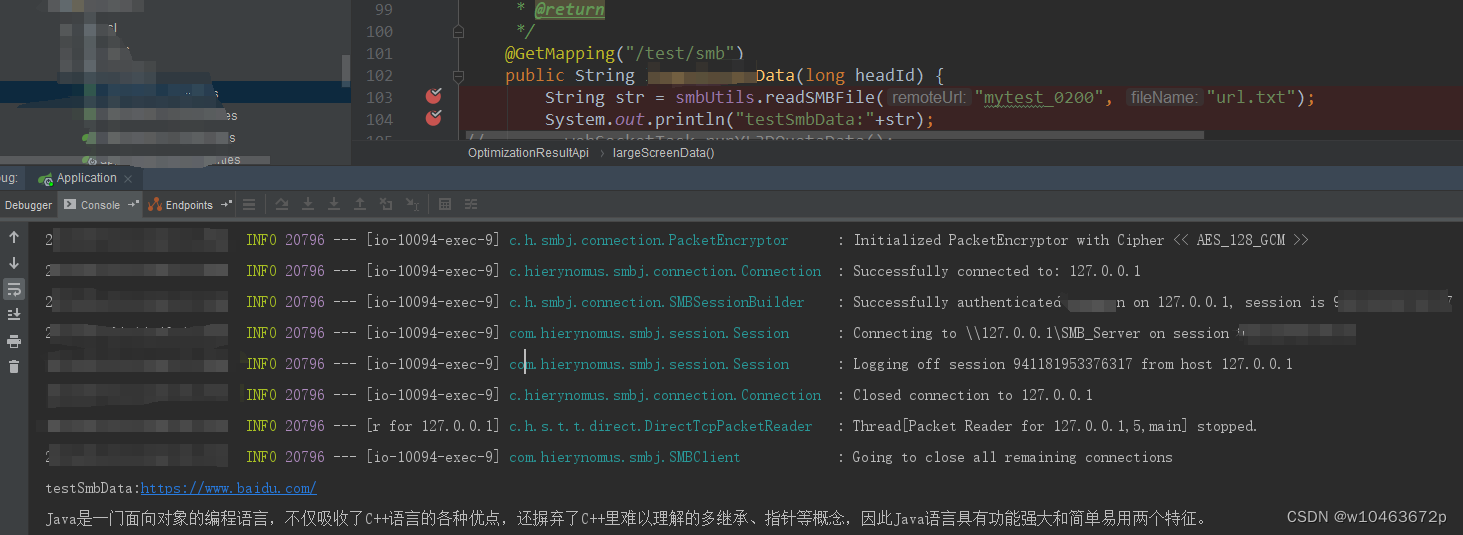The image size is (1463, 535).
Task: Click line number 101 in the gutter
Action: [x=380, y=53]
